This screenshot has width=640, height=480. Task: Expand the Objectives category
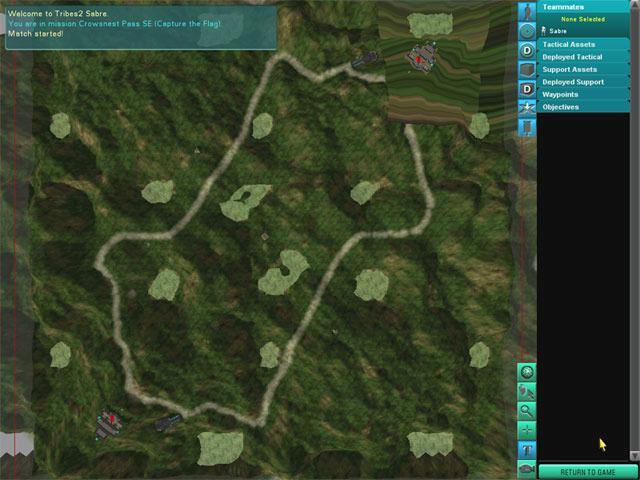(583, 107)
